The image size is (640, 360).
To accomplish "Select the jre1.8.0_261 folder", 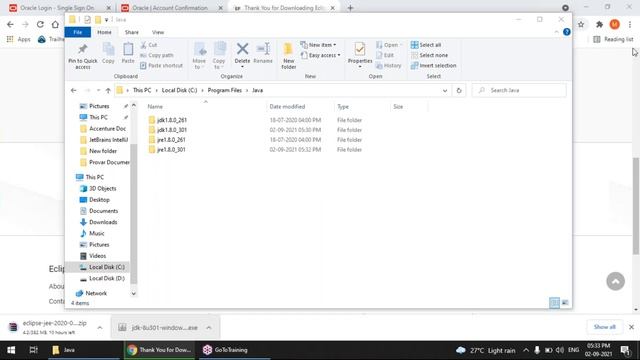I will click(x=171, y=140).
